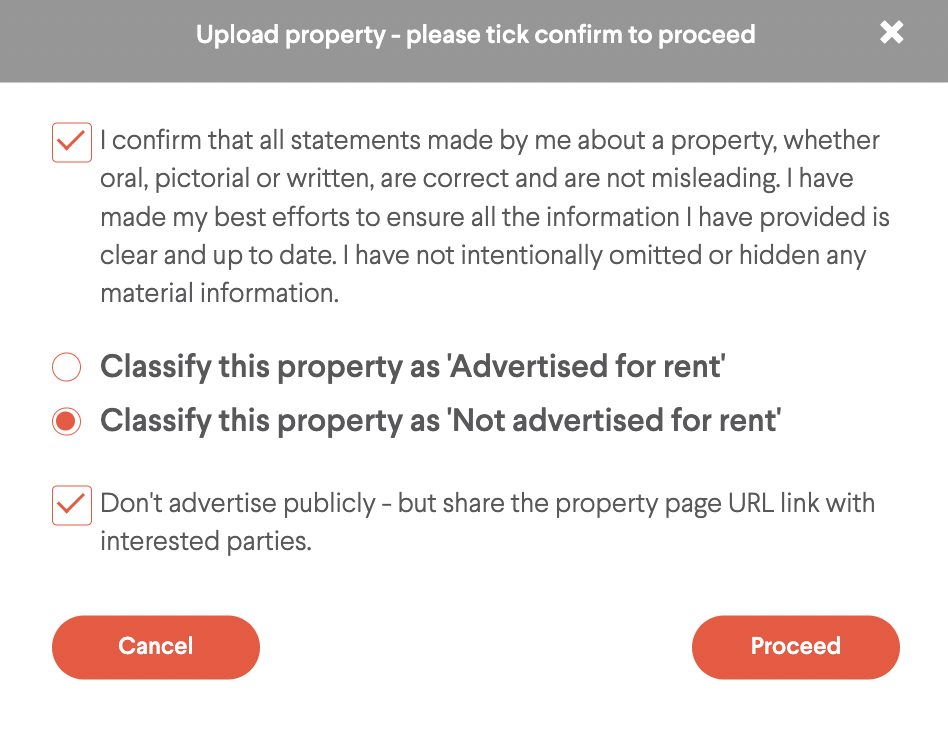
Task: Click the red checkmark beside the confirmation statement
Action: [x=71, y=142]
